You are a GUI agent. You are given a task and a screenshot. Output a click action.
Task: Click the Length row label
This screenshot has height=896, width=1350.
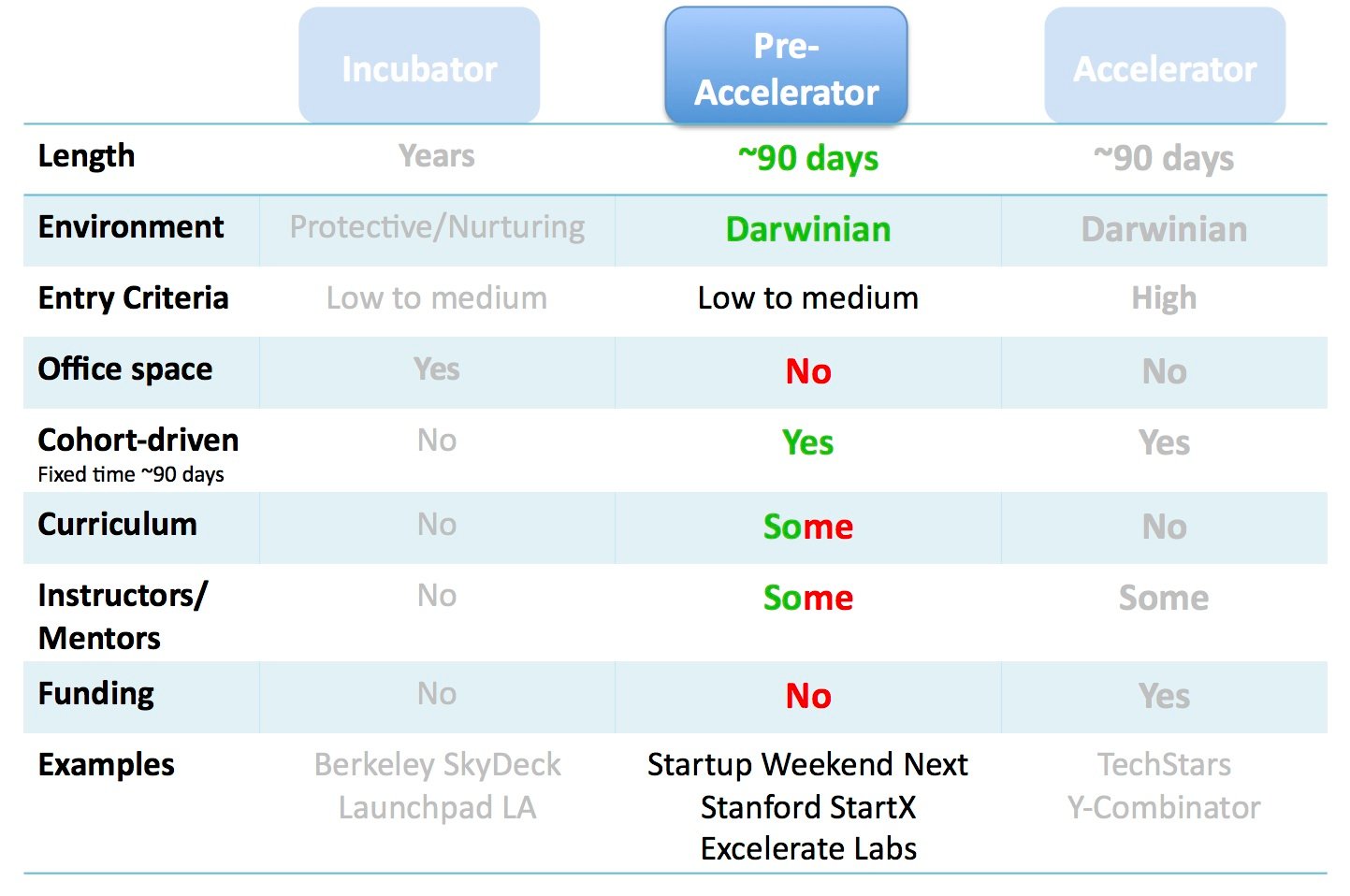86,156
